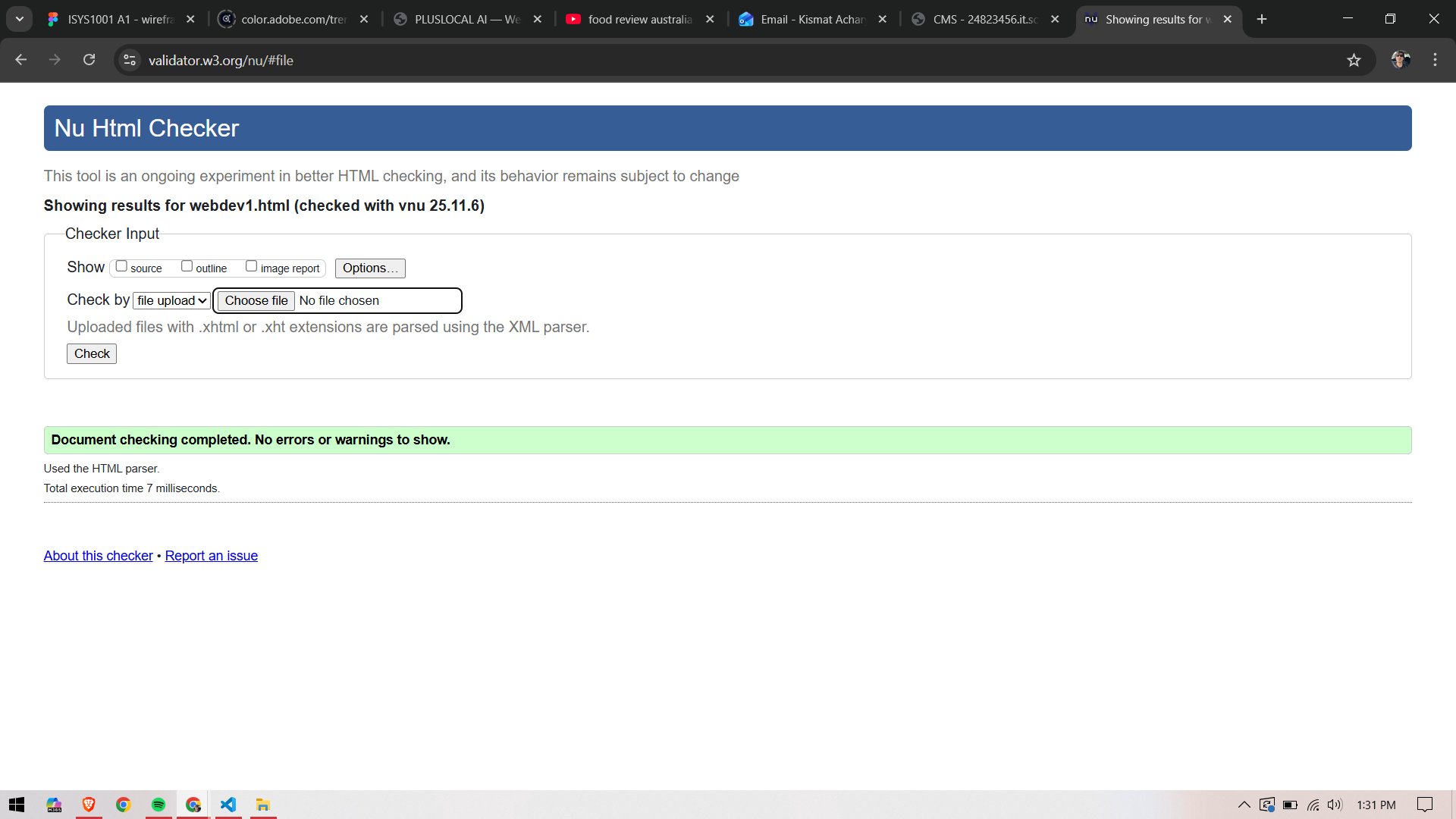
Task: Close the Email - Kismat tab
Action: pyautogui.click(x=883, y=20)
